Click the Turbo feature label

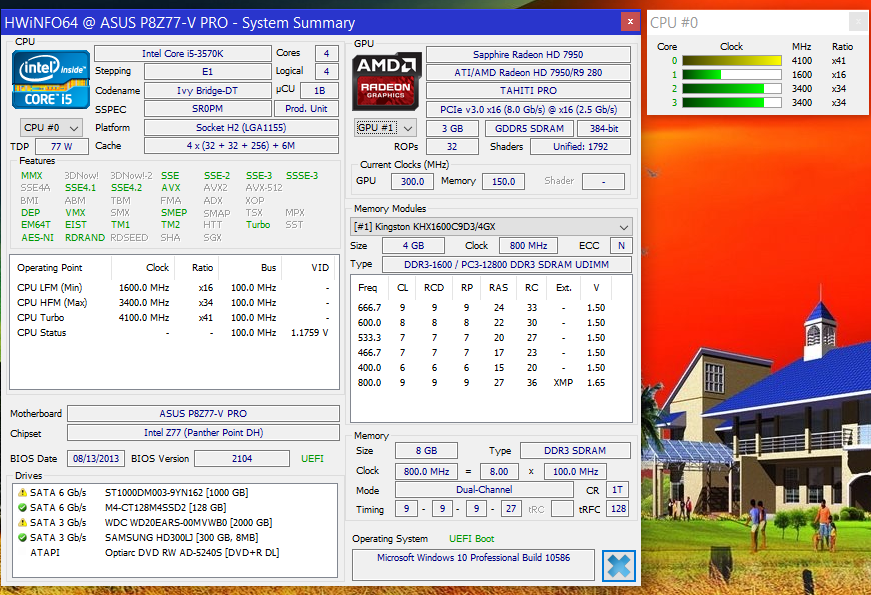point(258,225)
